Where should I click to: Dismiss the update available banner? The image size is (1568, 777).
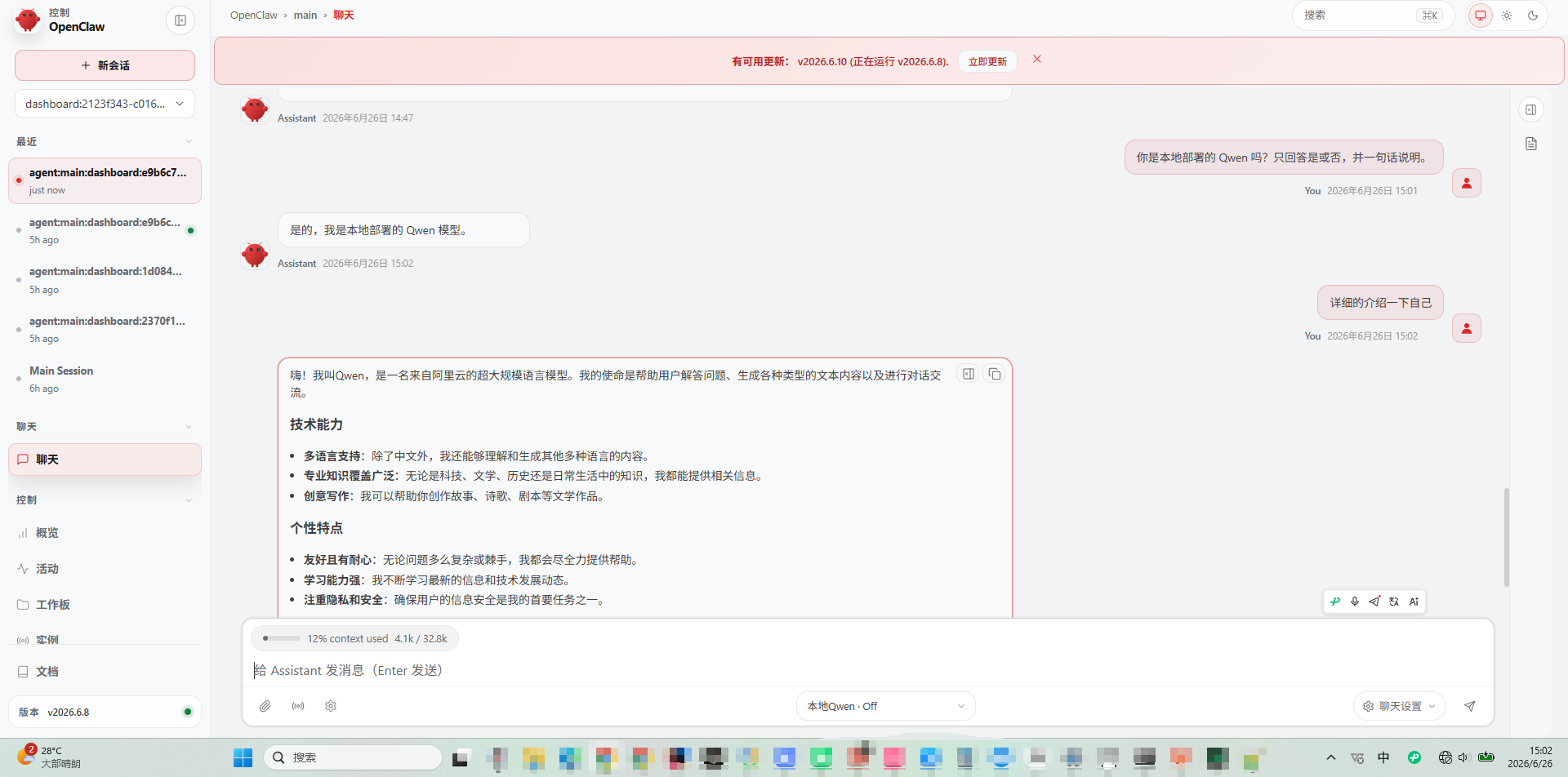[1037, 59]
